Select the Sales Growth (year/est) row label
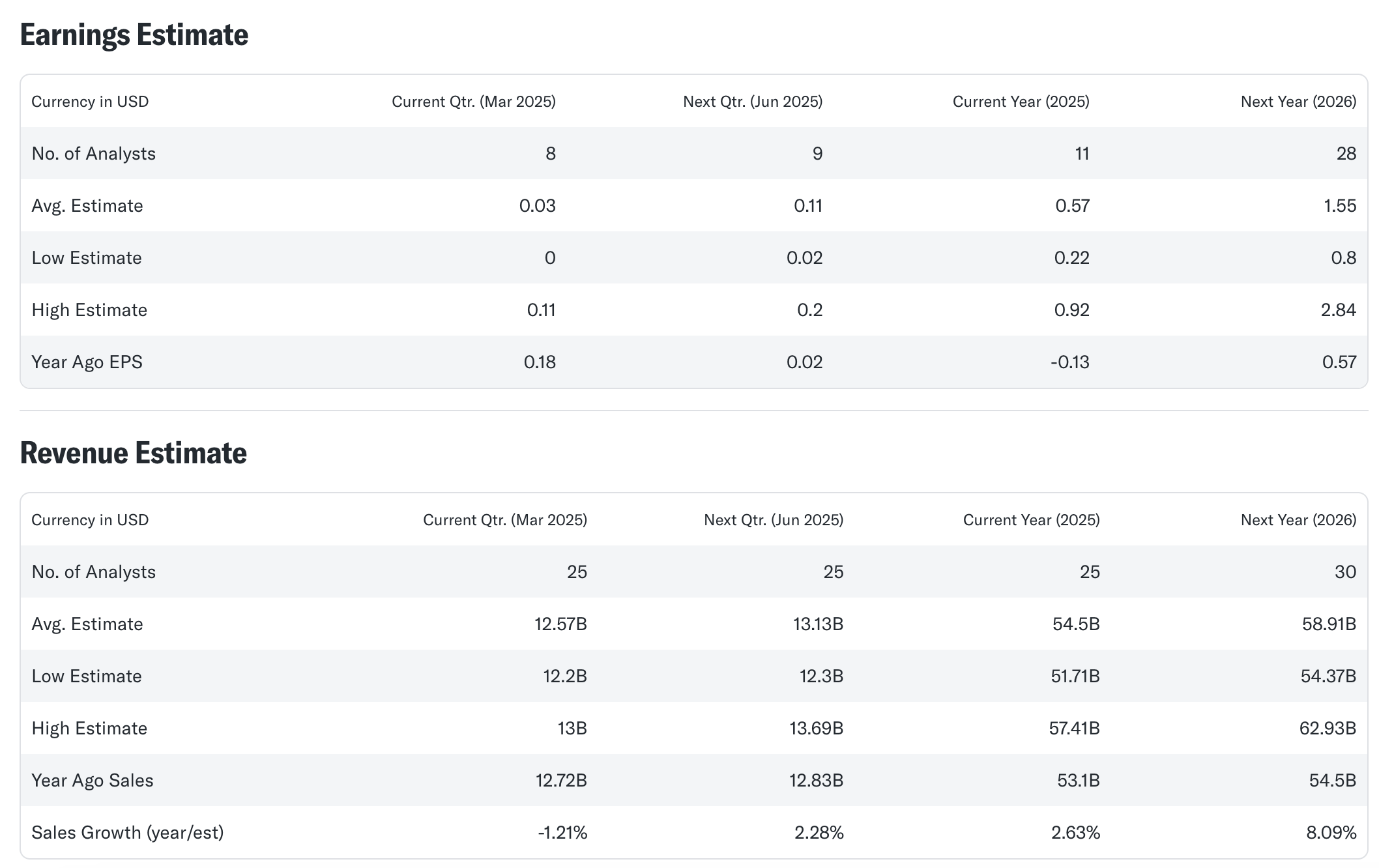1379x868 pixels. click(127, 833)
